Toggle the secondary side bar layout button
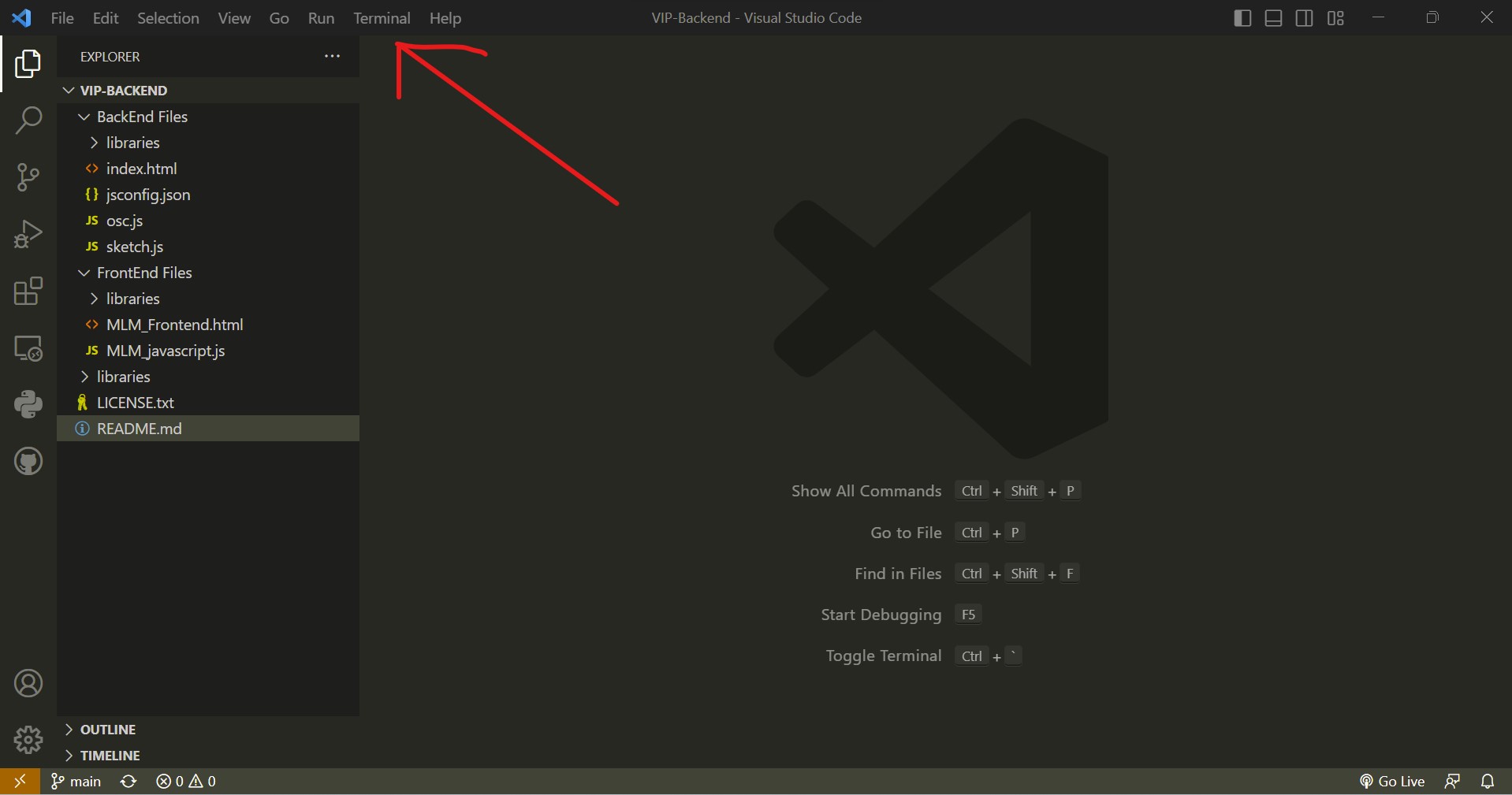 (1305, 18)
